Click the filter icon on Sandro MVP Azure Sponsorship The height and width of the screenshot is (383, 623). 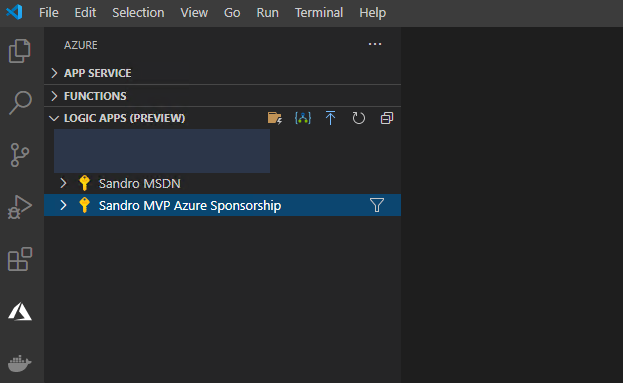[x=377, y=205]
